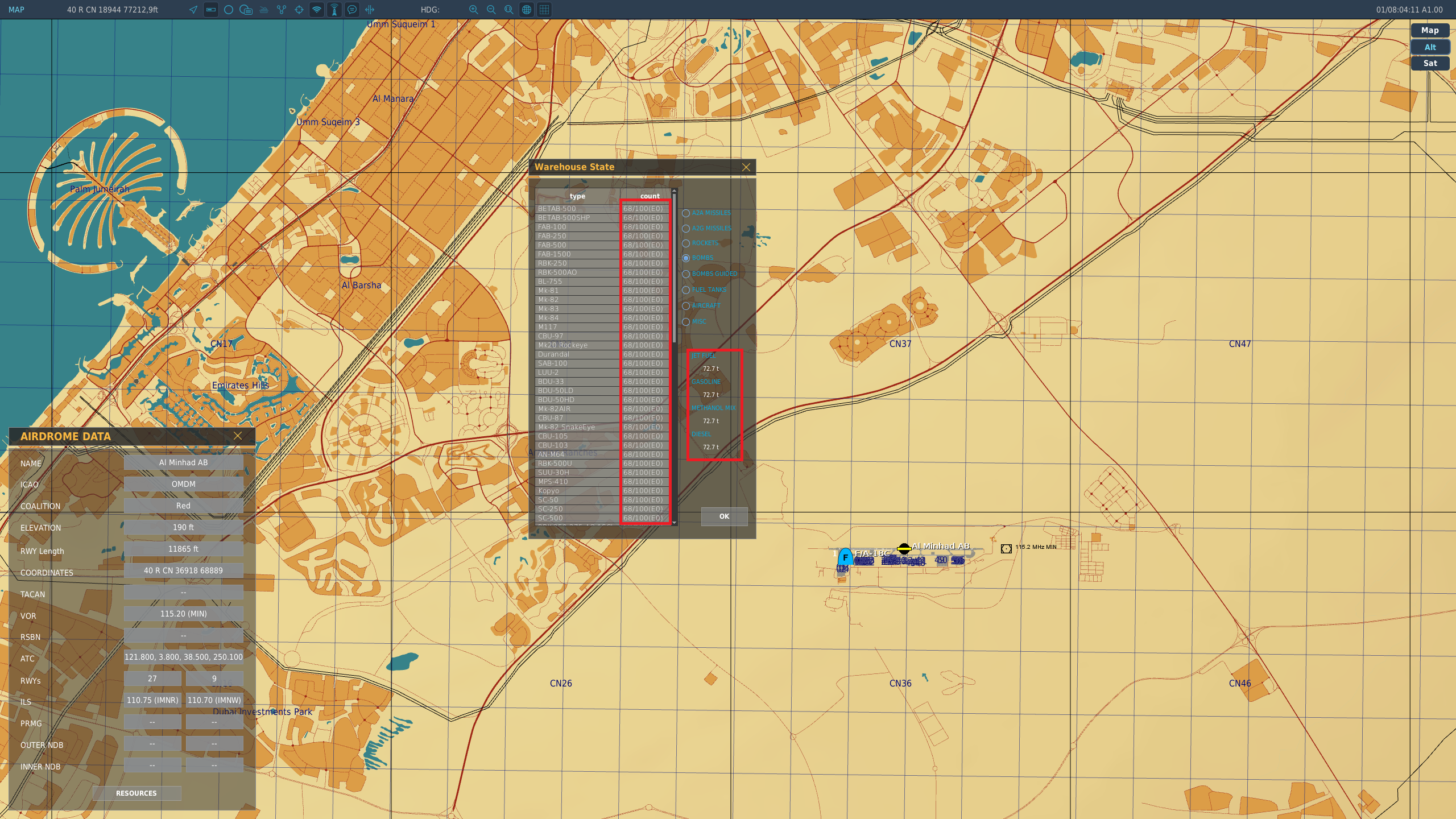Open the RESOURCES button in Airdrome Data
This screenshot has height=819, width=1456.
[136, 793]
